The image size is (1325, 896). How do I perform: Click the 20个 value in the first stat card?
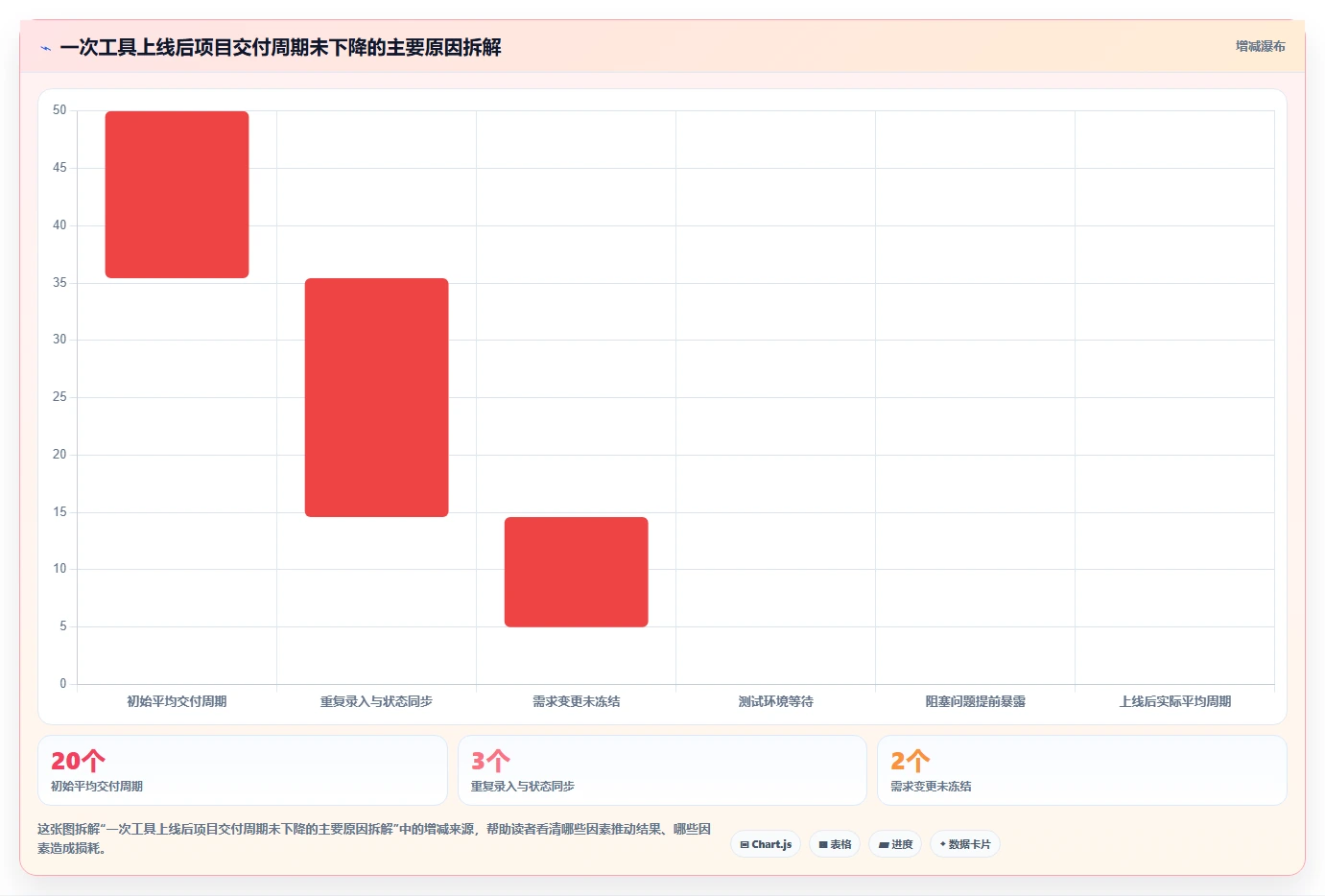(78, 761)
